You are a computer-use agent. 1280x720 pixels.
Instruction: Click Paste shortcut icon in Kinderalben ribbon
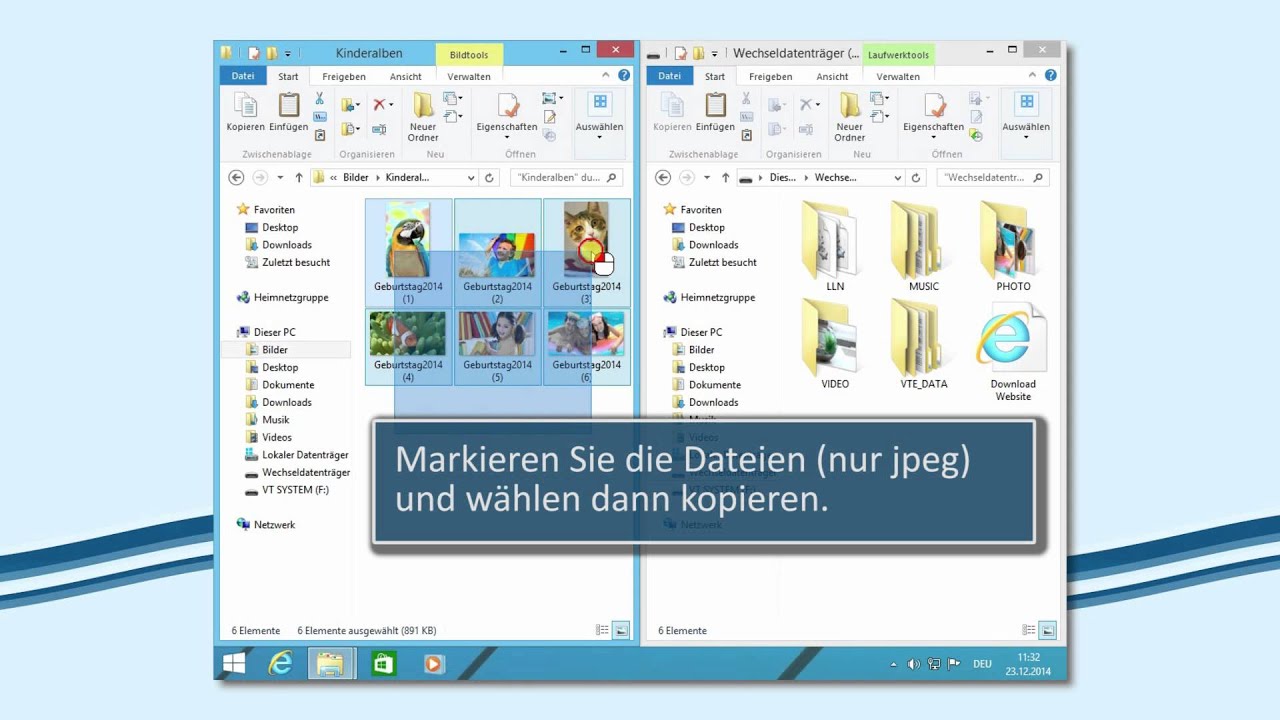click(320, 135)
